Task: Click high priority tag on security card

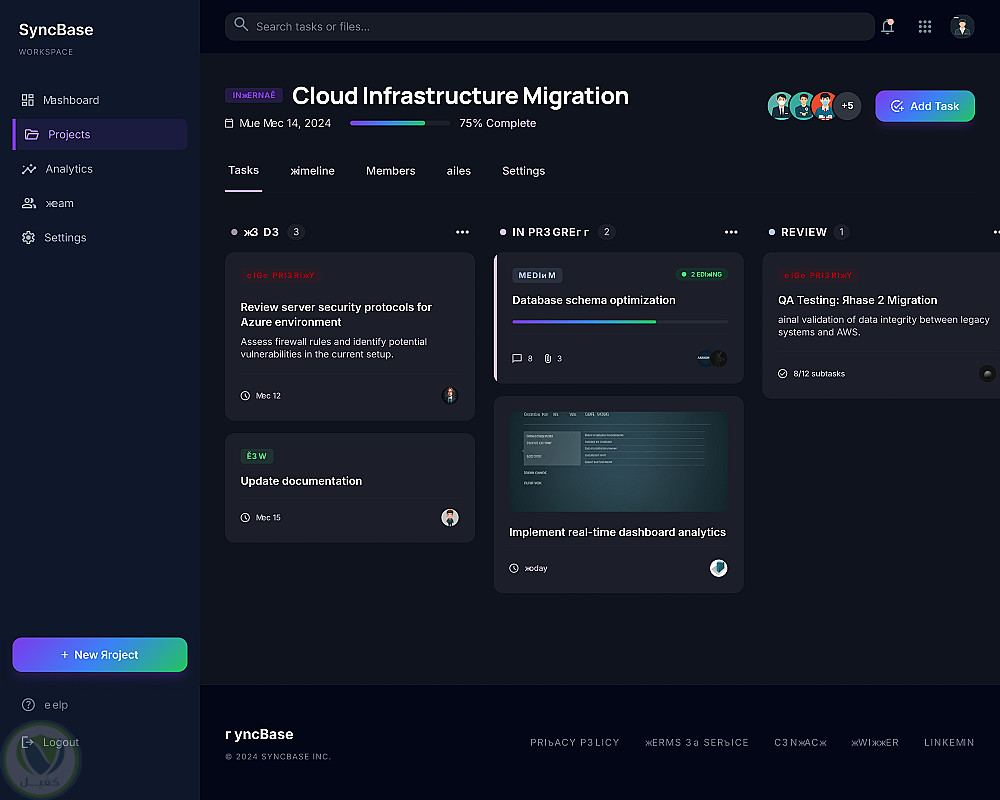Action: 281,276
